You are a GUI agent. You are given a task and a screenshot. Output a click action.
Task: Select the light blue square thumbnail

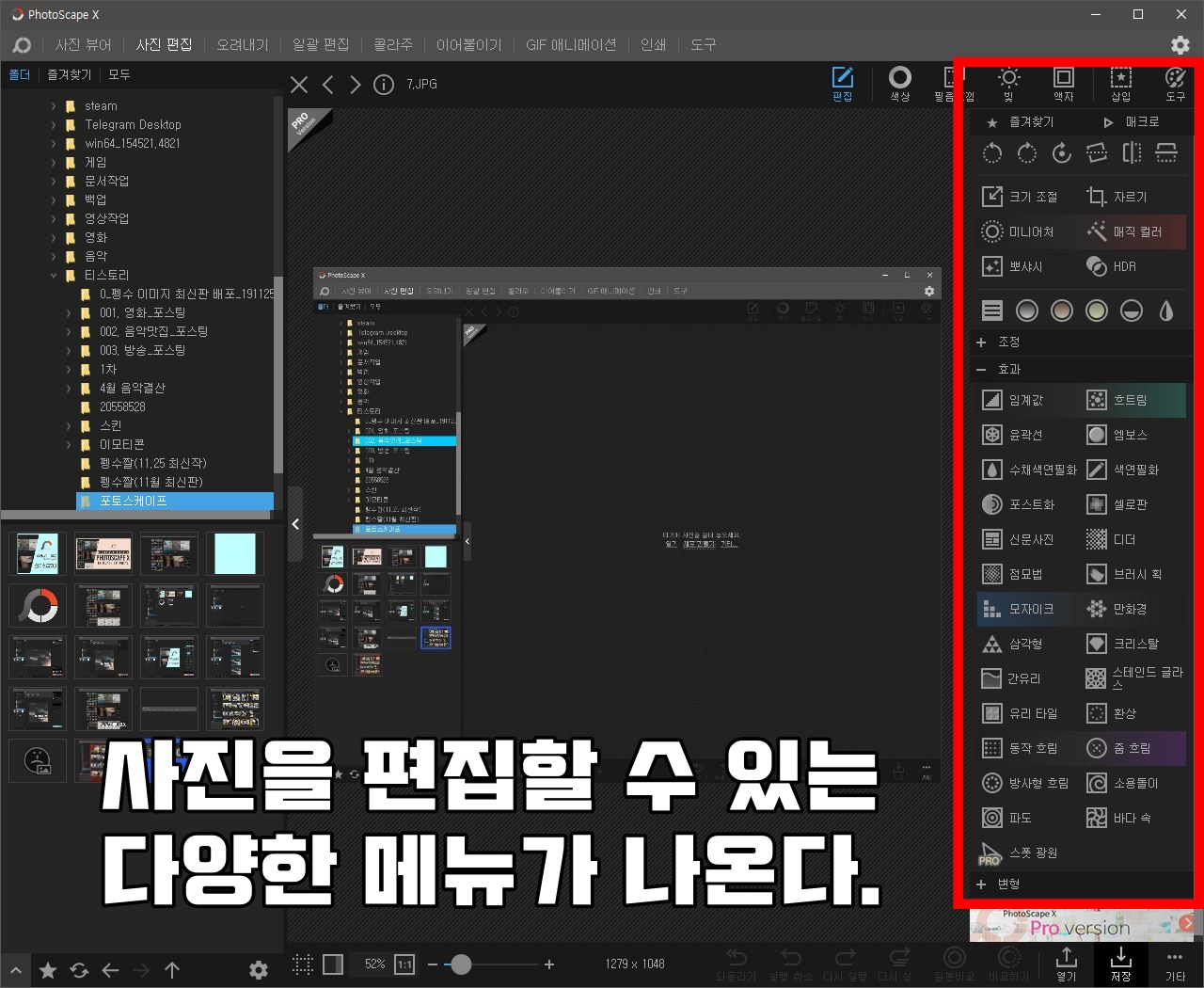[234, 554]
